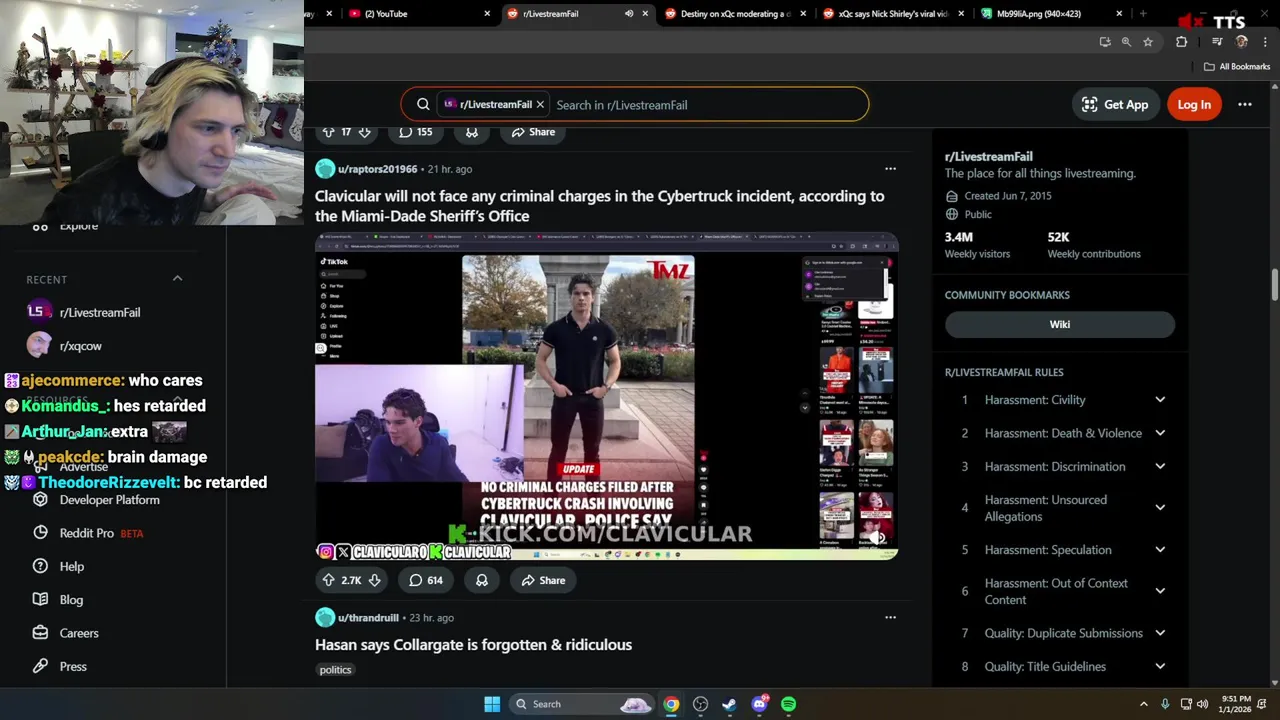
Task: Share the post with 155 comments
Action: point(532,132)
